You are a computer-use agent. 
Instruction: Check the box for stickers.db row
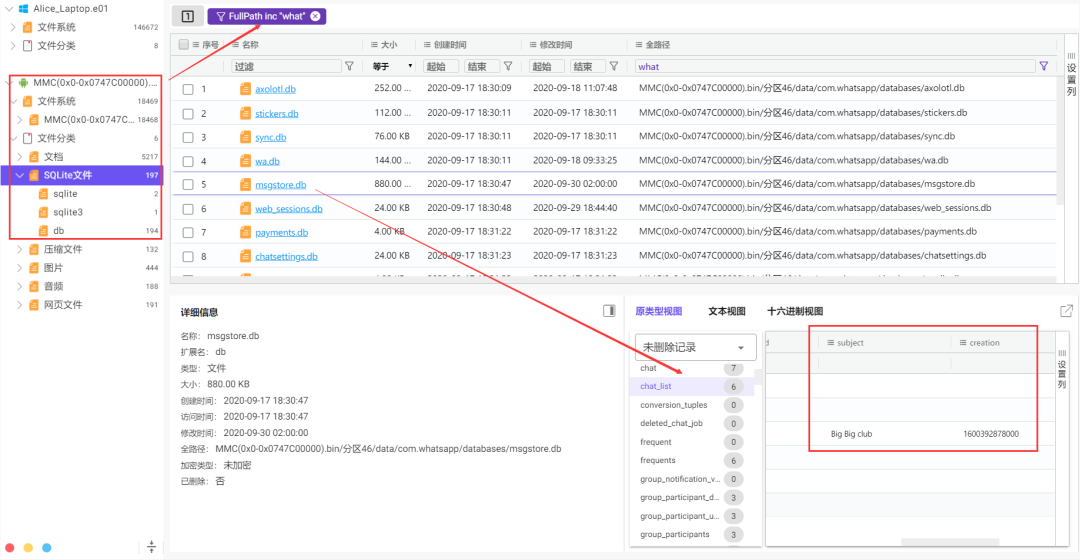click(x=188, y=114)
